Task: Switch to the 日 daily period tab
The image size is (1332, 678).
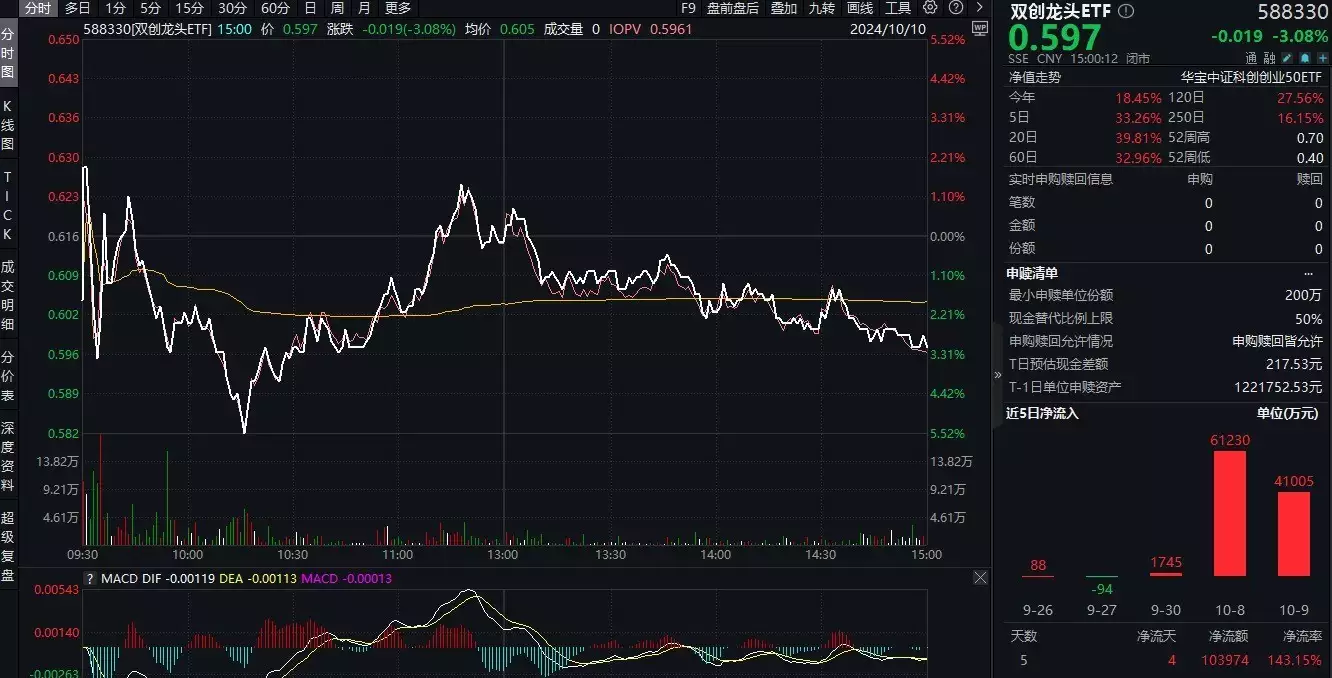Action: click(310, 8)
